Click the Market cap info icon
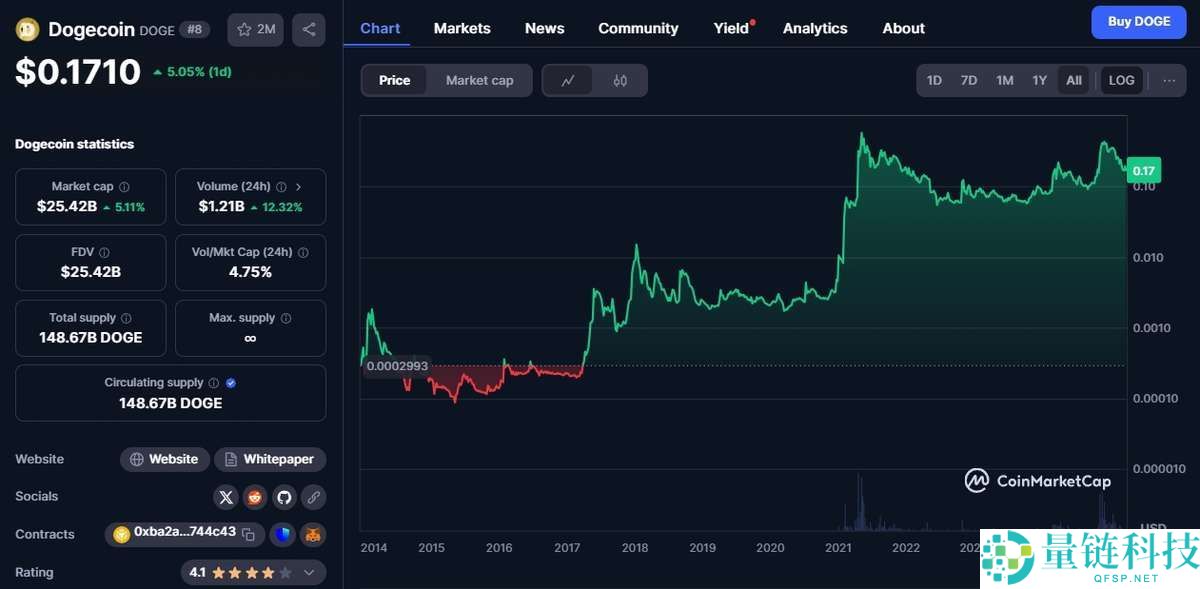Screen dimensions: 1200x589 click(124, 187)
